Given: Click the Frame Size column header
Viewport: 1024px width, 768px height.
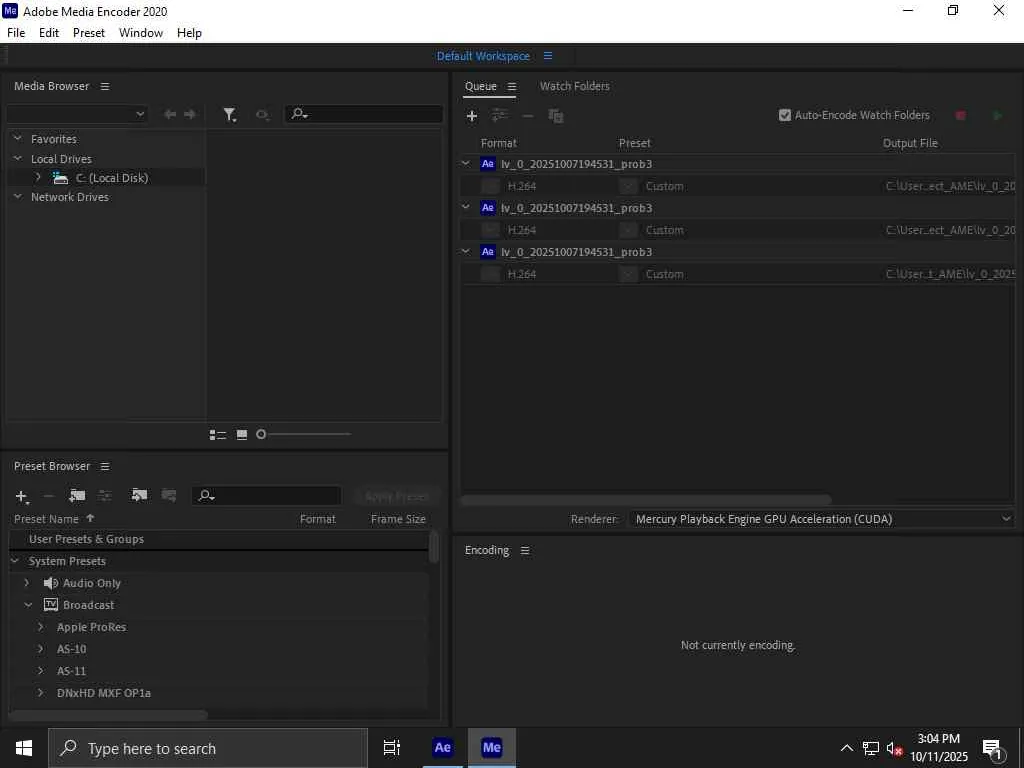Looking at the screenshot, I should point(398,519).
